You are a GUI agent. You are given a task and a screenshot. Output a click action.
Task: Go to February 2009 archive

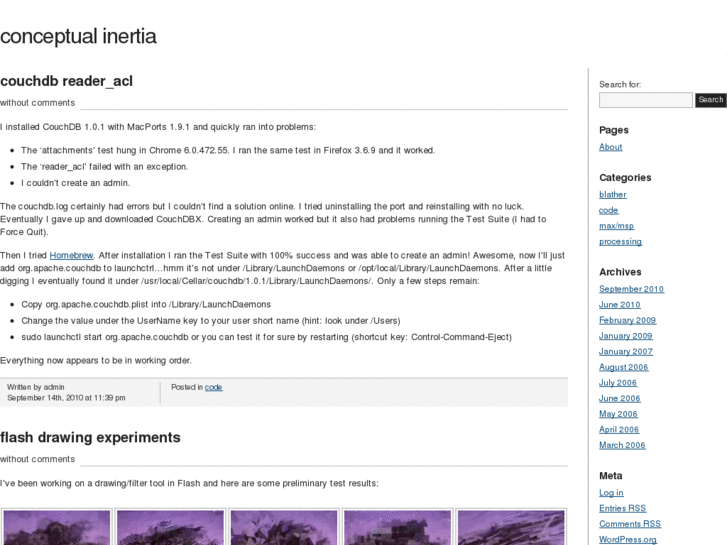tap(627, 320)
